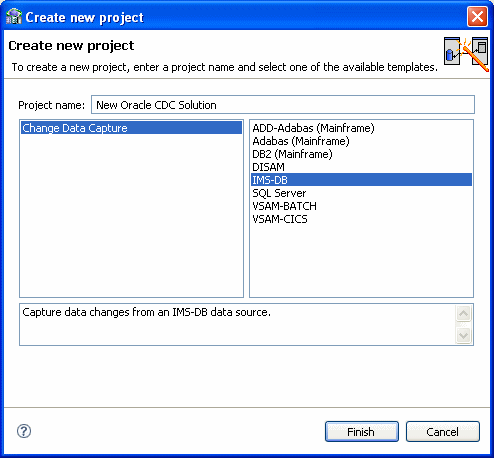The image size is (494, 458).
Task: Open the help question mark icon
Action: 24,431
